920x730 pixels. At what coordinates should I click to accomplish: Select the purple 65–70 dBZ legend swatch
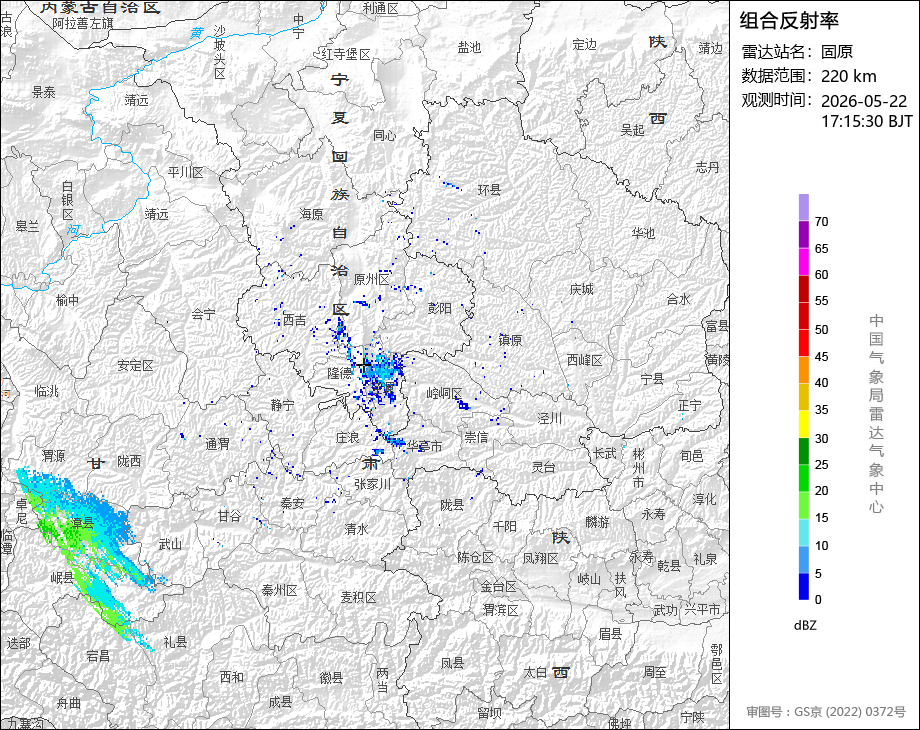(x=803, y=235)
